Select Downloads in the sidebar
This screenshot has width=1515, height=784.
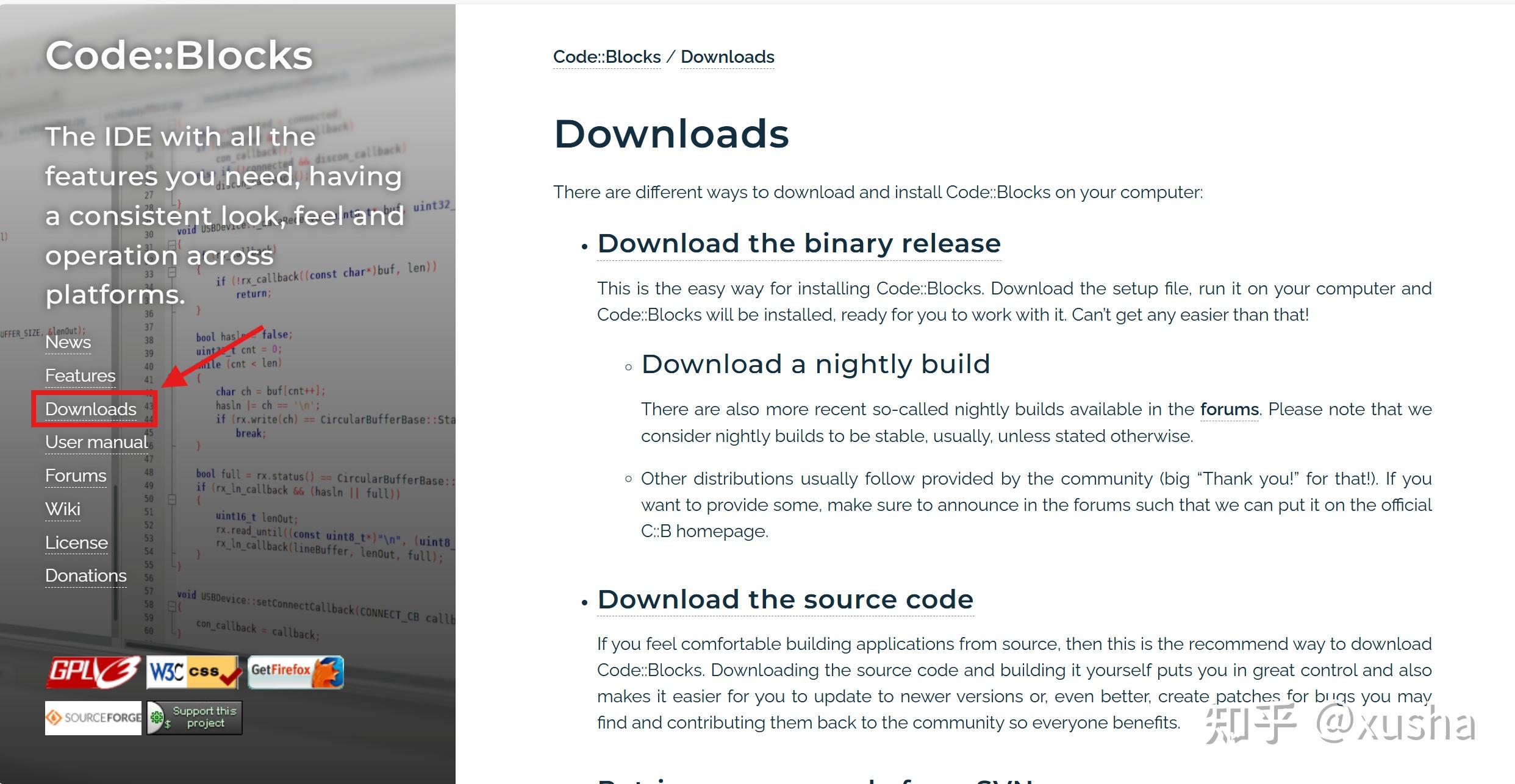click(91, 409)
